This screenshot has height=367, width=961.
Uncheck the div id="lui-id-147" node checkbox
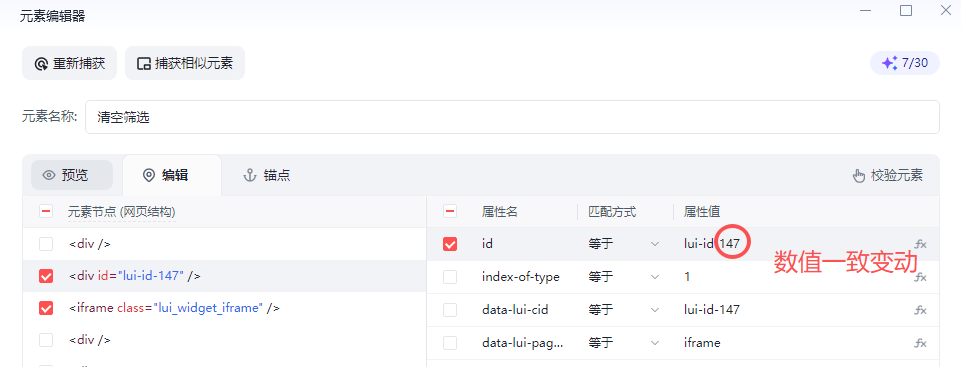click(x=46, y=276)
